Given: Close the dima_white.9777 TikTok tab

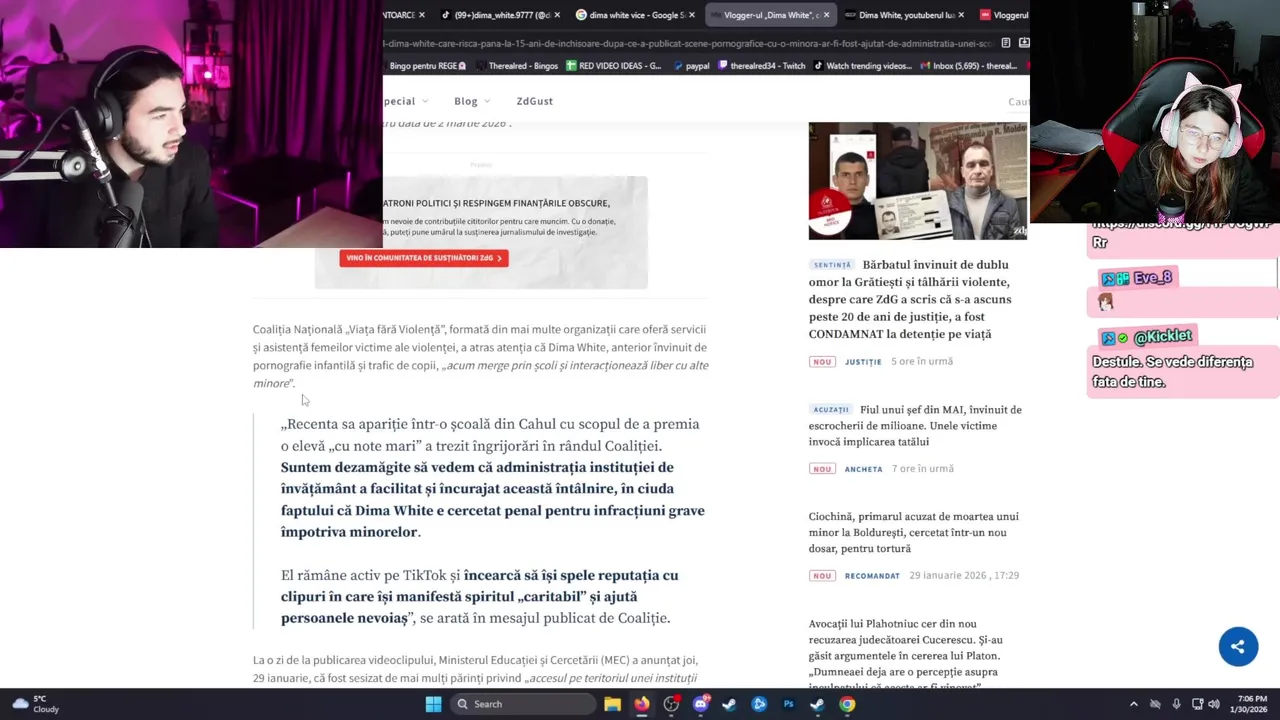Looking at the screenshot, I should coord(558,15).
